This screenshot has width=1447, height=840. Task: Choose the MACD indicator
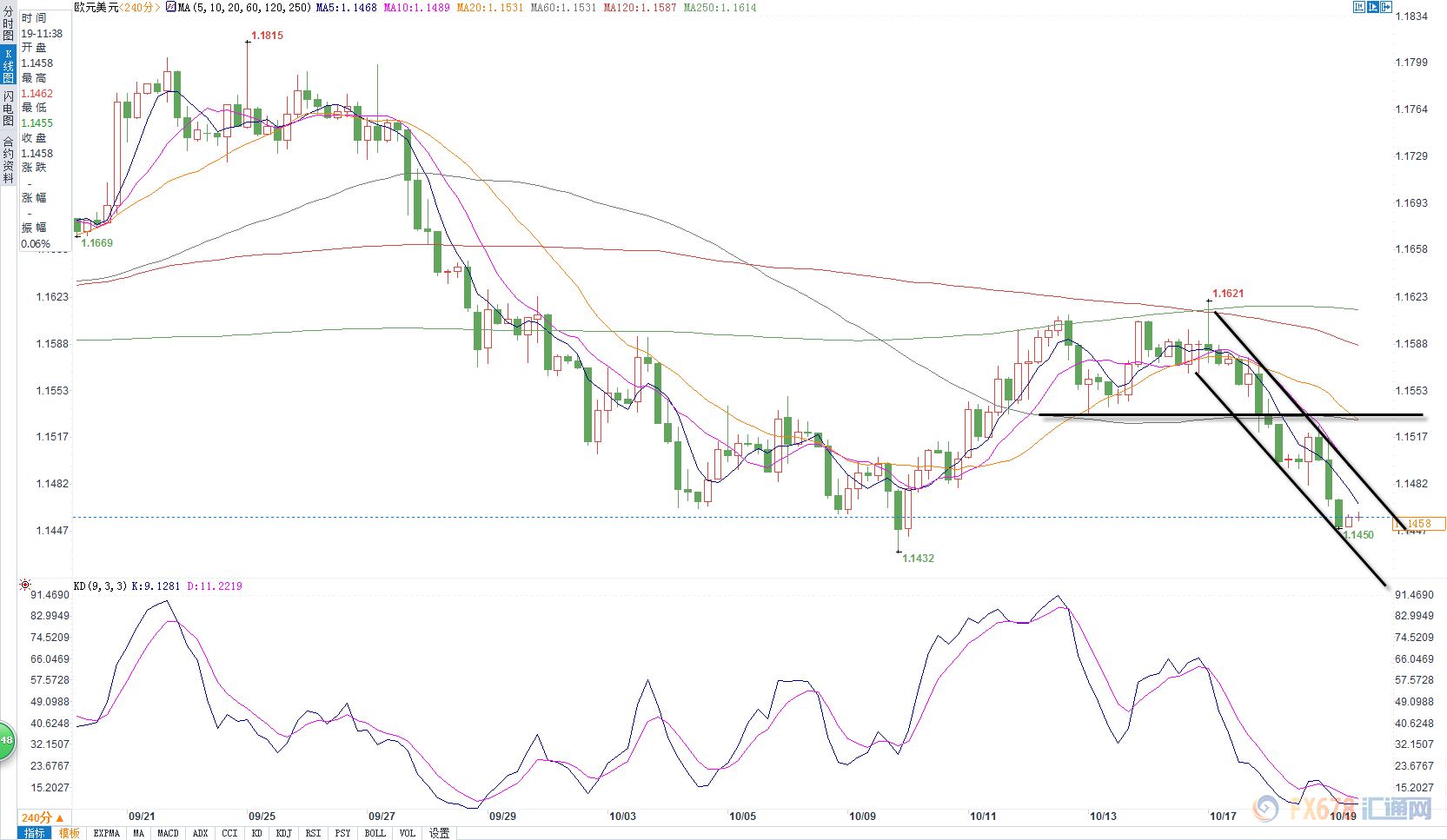(x=168, y=833)
